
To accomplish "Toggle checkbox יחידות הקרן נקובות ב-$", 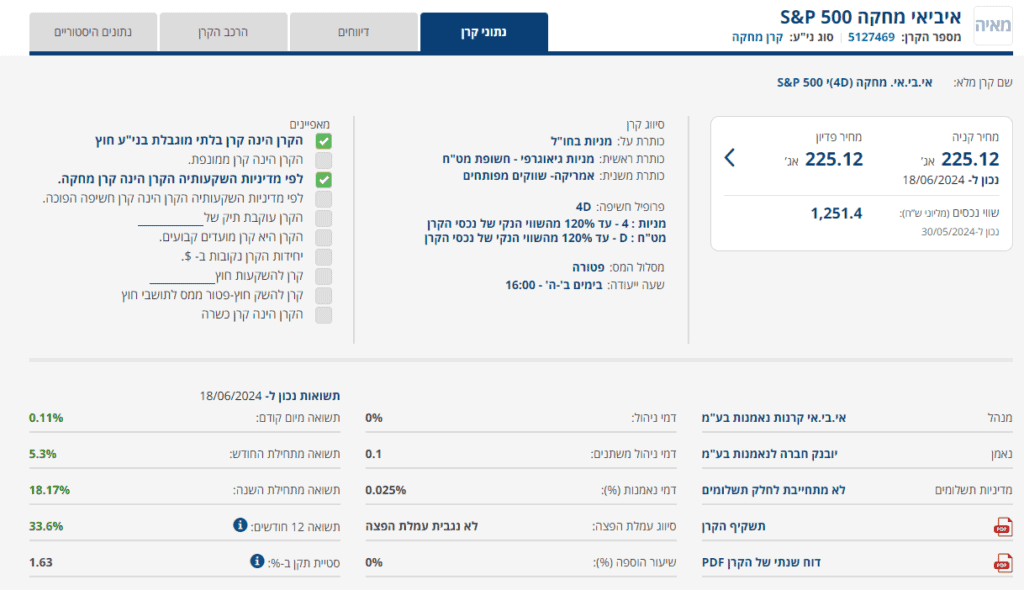I will coord(323,257).
